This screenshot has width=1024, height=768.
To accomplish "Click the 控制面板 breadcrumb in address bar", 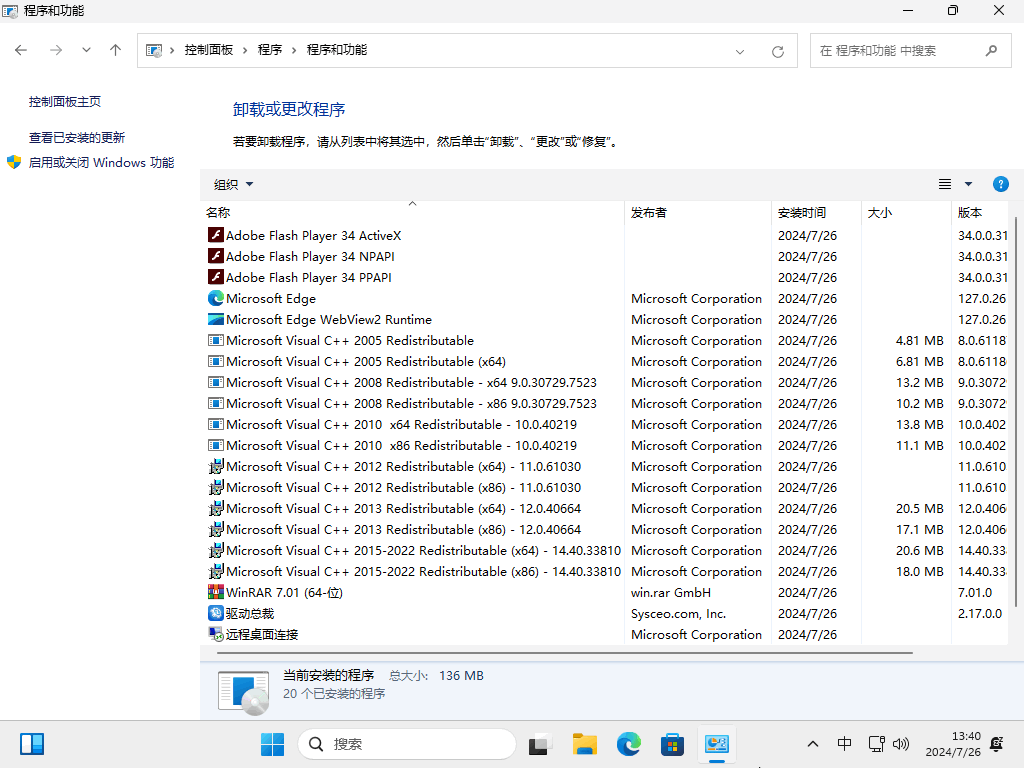I will coord(208,50).
